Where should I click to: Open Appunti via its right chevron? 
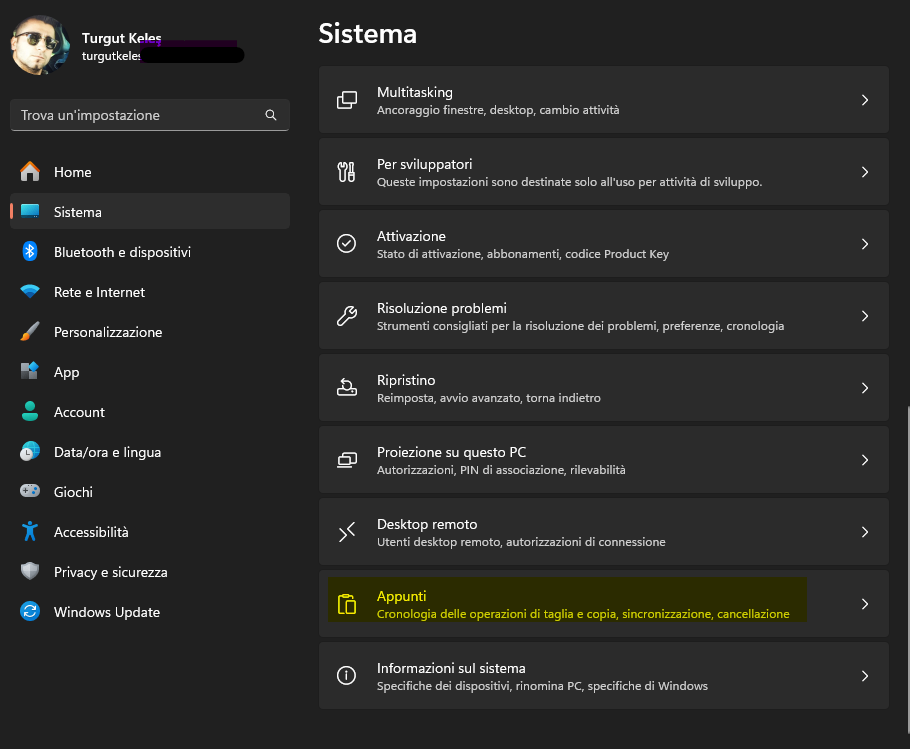(865, 604)
